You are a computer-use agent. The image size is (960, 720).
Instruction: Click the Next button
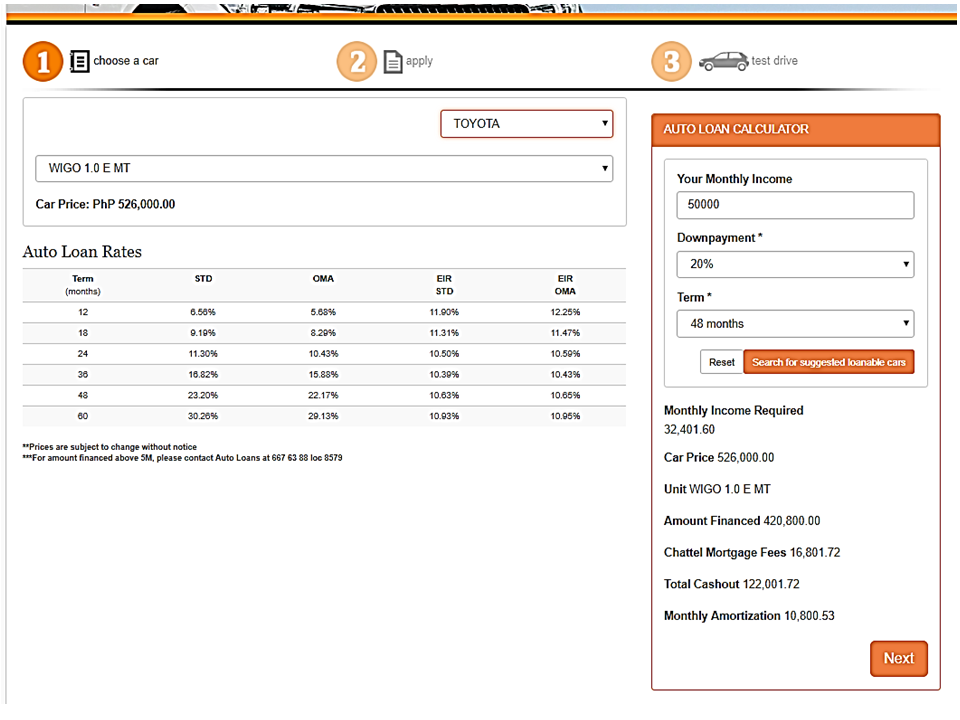899,658
